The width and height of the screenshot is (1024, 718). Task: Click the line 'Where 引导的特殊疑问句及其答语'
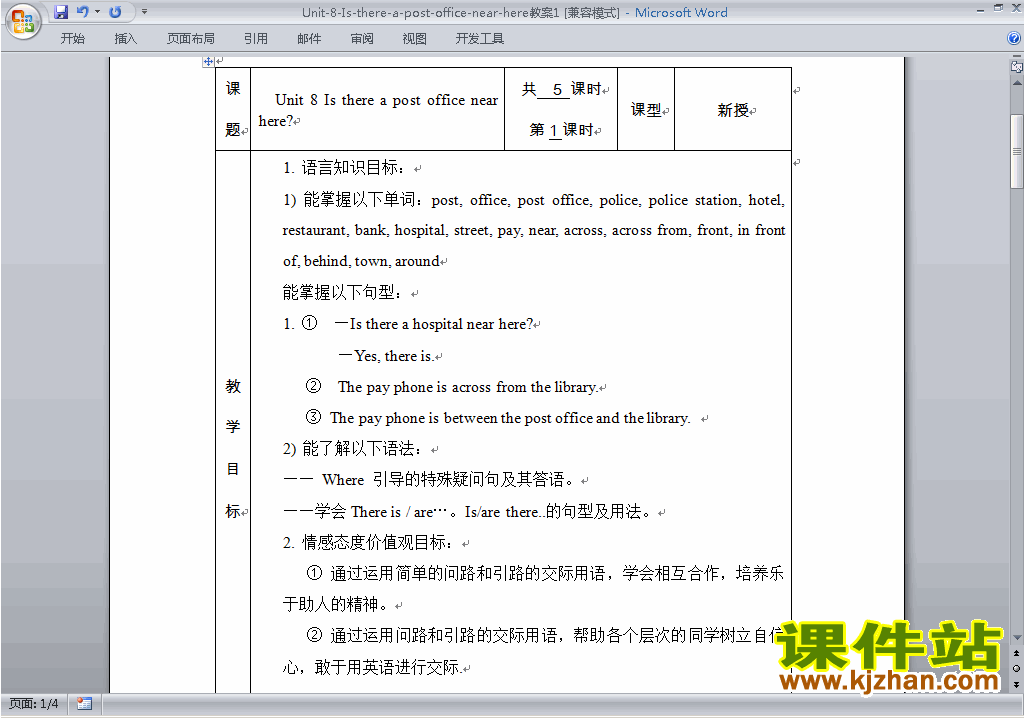pos(448,480)
